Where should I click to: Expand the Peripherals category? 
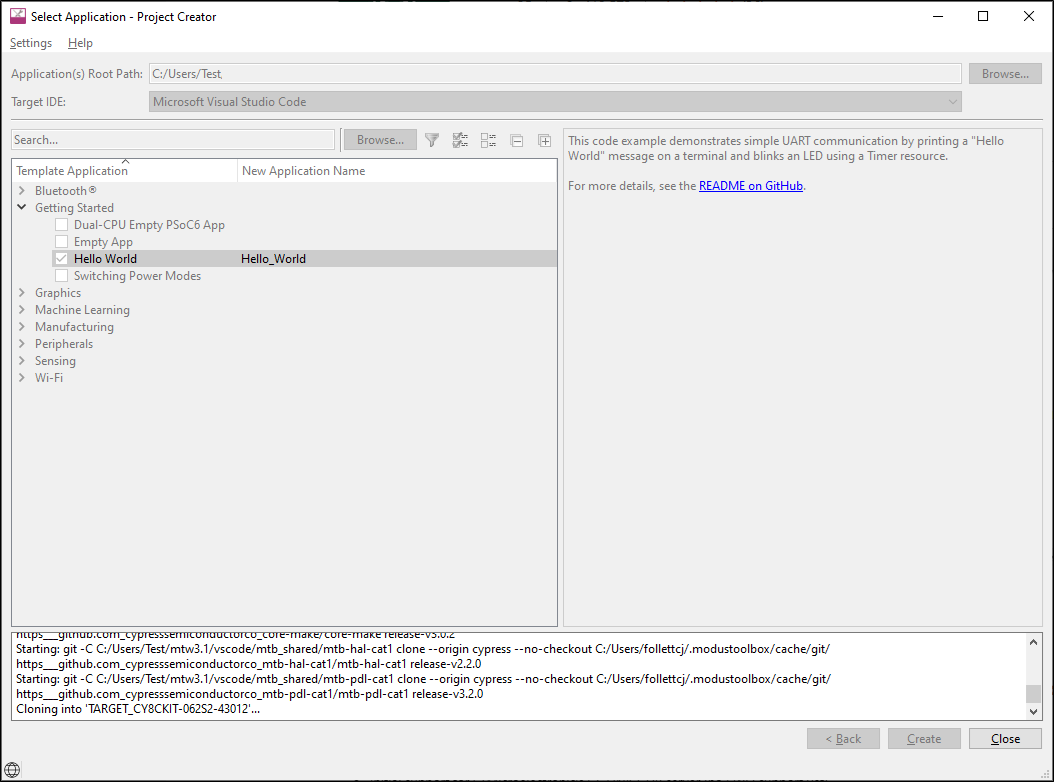22,344
